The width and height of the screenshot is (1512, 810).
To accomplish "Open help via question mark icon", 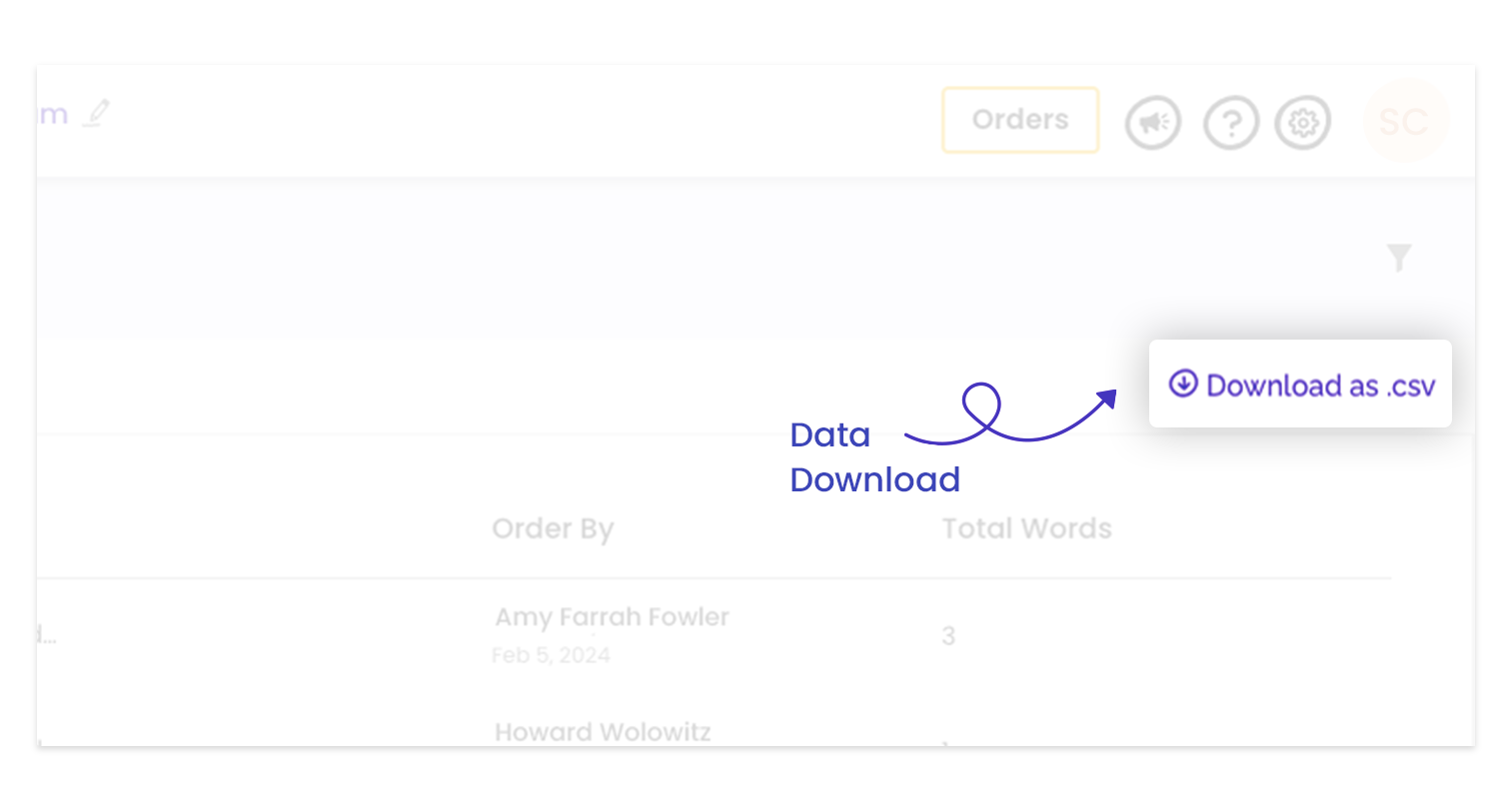I will click(1230, 123).
